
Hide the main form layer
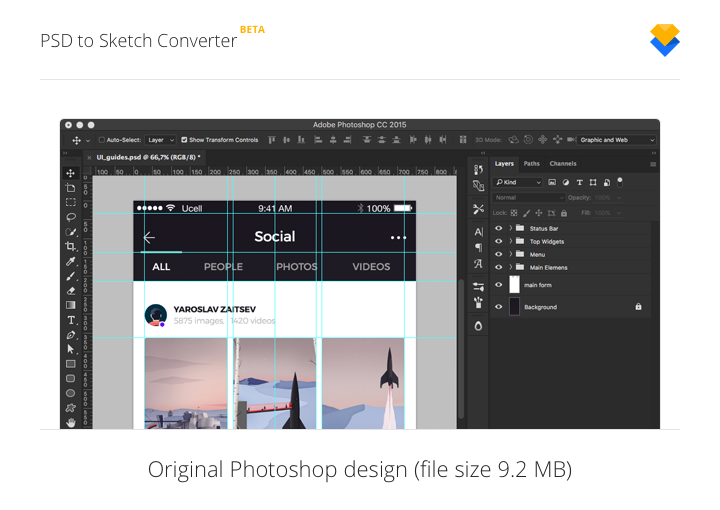pos(499,285)
